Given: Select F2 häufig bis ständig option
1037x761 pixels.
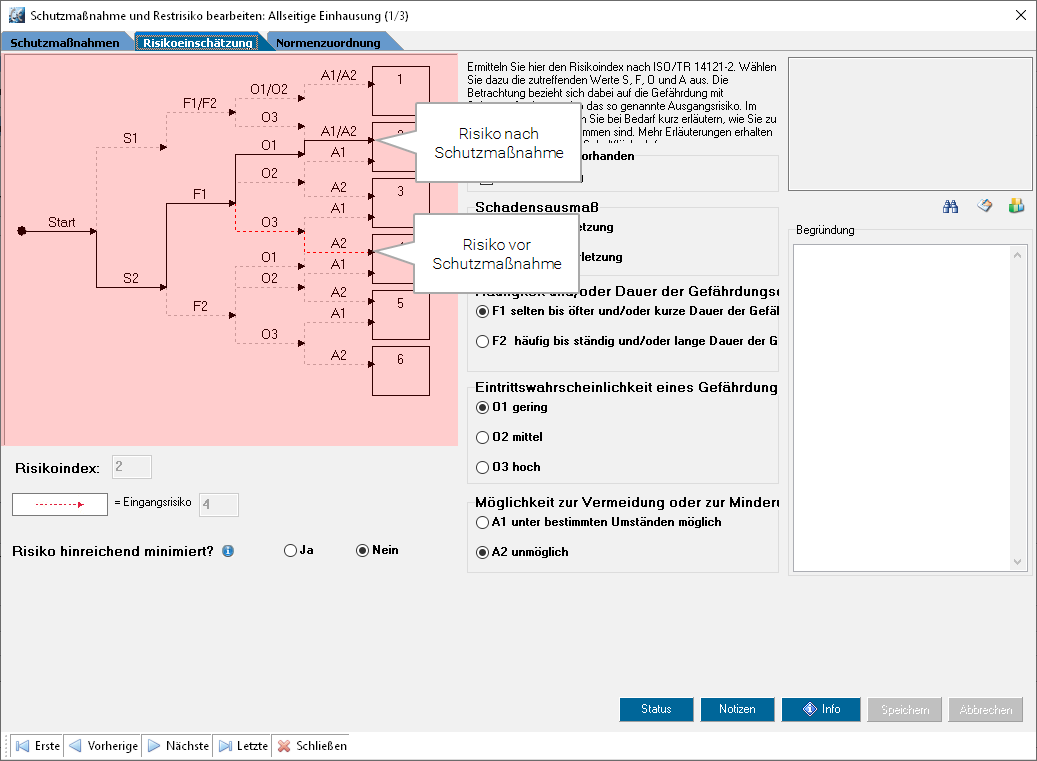Looking at the screenshot, I should pyautogui.click(x=483, y=341).
